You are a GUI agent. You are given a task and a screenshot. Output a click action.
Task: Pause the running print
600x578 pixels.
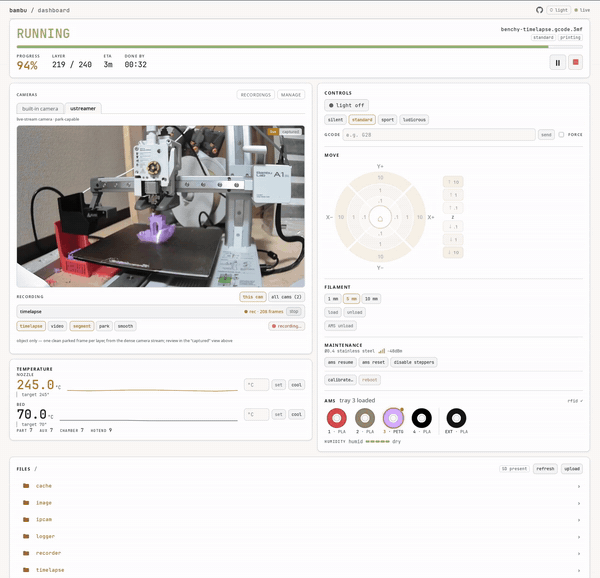point(558,62)
